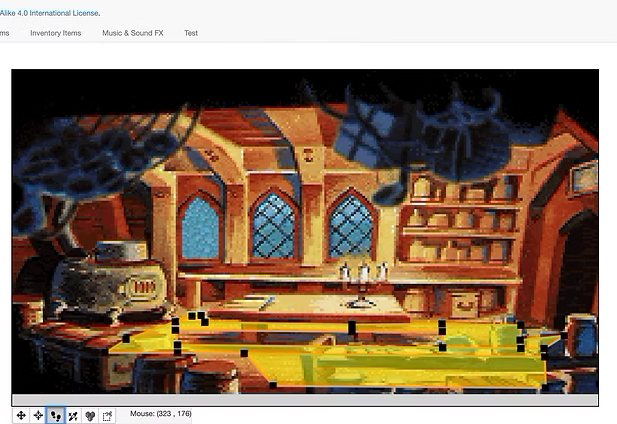Open the 4.0 International License link
Image resolution: width=617 pixels, height=424 pixels.
[x=50, y=13]
